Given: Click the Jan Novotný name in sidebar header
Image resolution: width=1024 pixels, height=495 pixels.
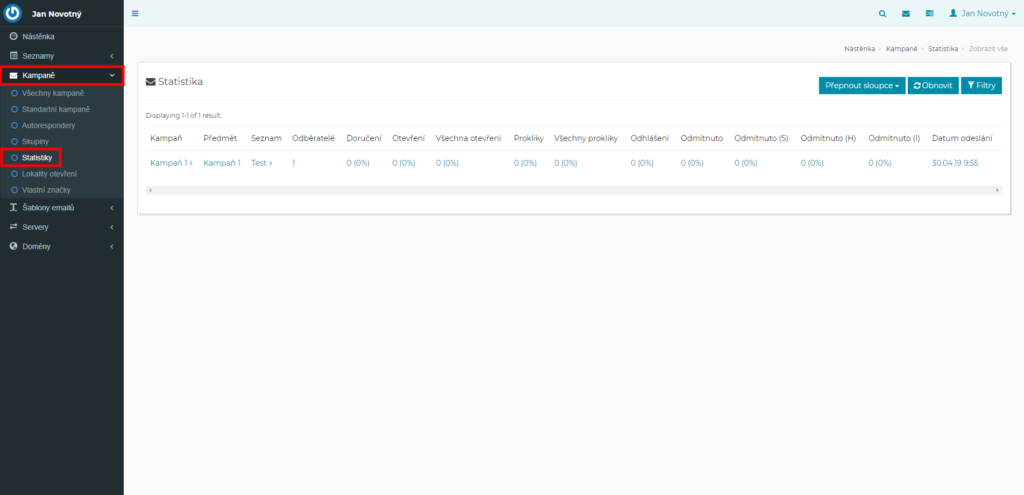Looking at the screenshot, I should (57, 14).
